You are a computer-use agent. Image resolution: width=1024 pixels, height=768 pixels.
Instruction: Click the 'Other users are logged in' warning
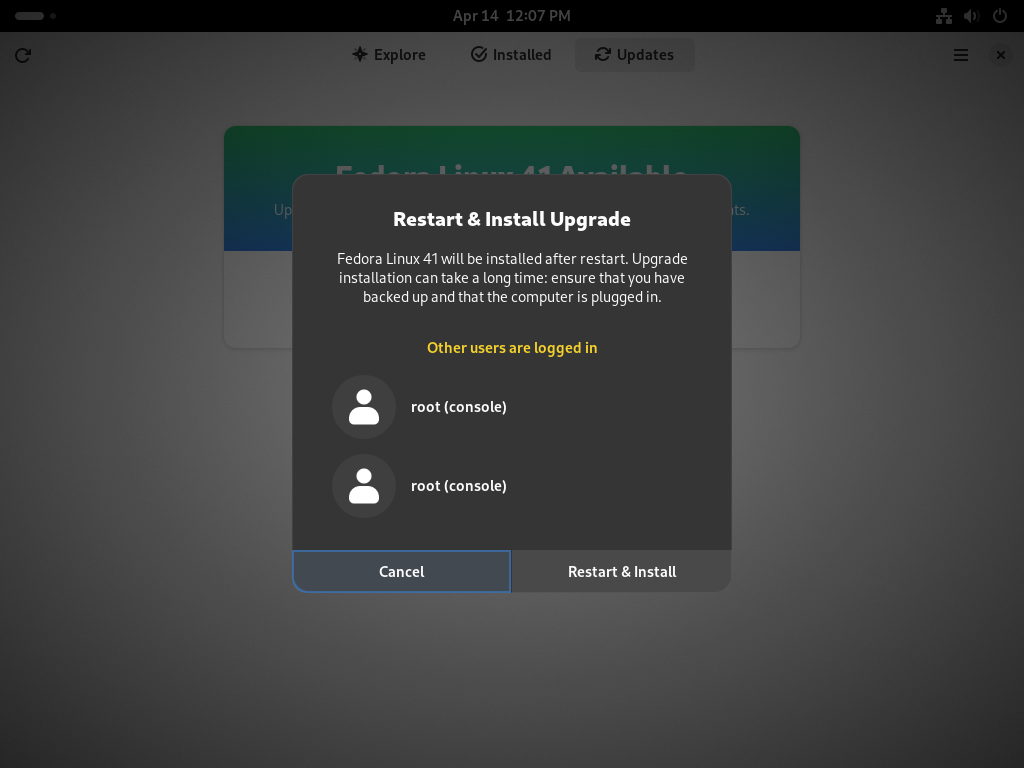tap(512, 348)
